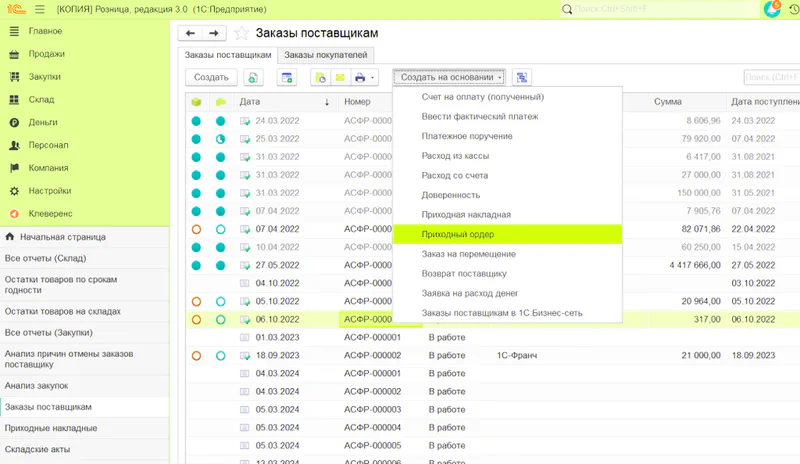The width and height of the screenshot is (800, 464).
Task: Open the Склад section
Action: [x=43, y=99]
